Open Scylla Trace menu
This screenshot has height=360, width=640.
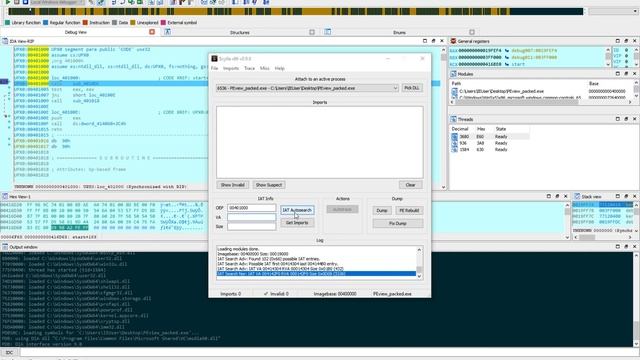[249, 68]
